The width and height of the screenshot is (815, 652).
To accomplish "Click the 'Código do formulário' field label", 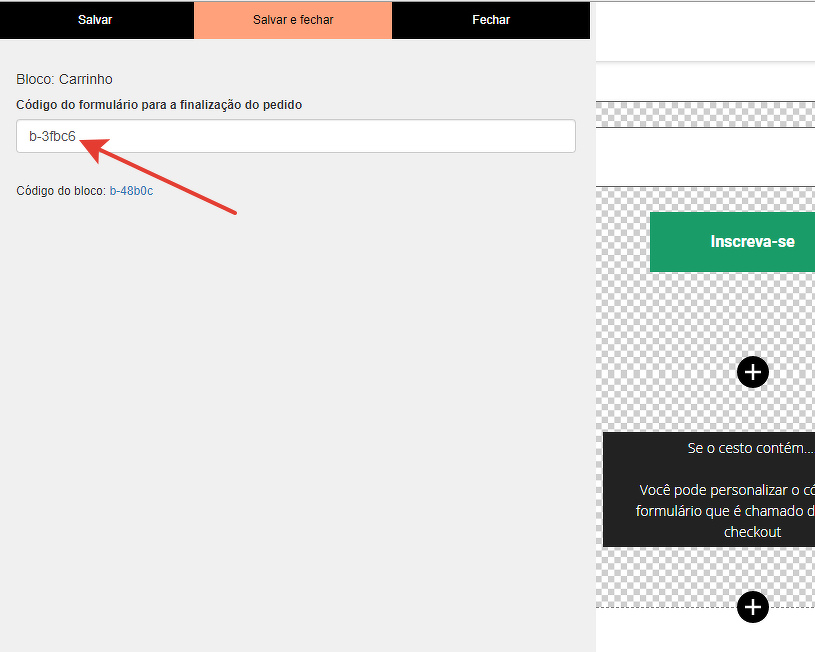I will (159, 105).
